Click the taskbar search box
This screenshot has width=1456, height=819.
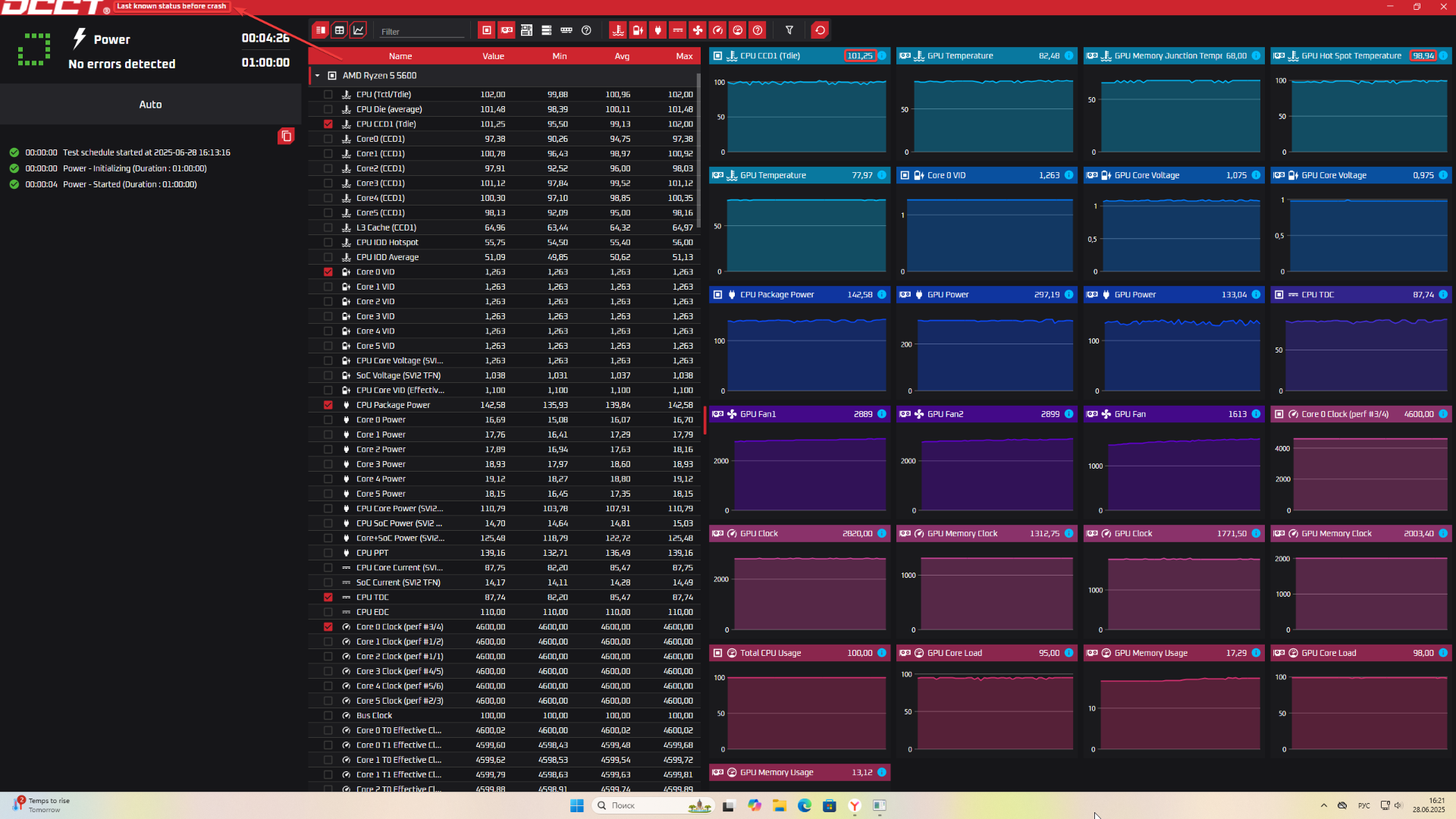coord(653,805)
